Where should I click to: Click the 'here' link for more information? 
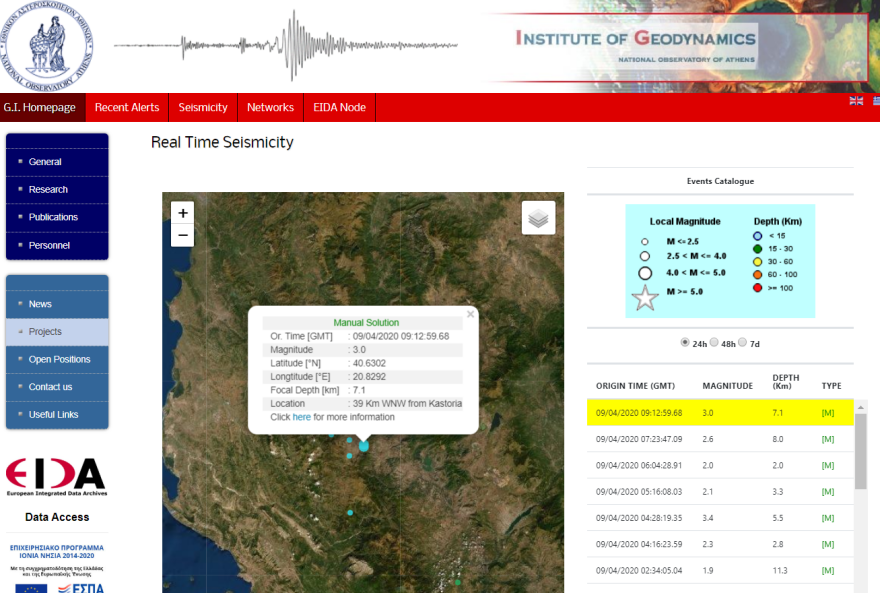point(301,417)
